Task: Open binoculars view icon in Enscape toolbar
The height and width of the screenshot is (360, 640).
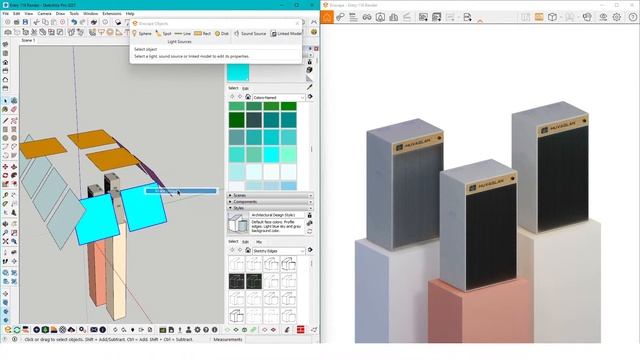Action: coord(367,17)
